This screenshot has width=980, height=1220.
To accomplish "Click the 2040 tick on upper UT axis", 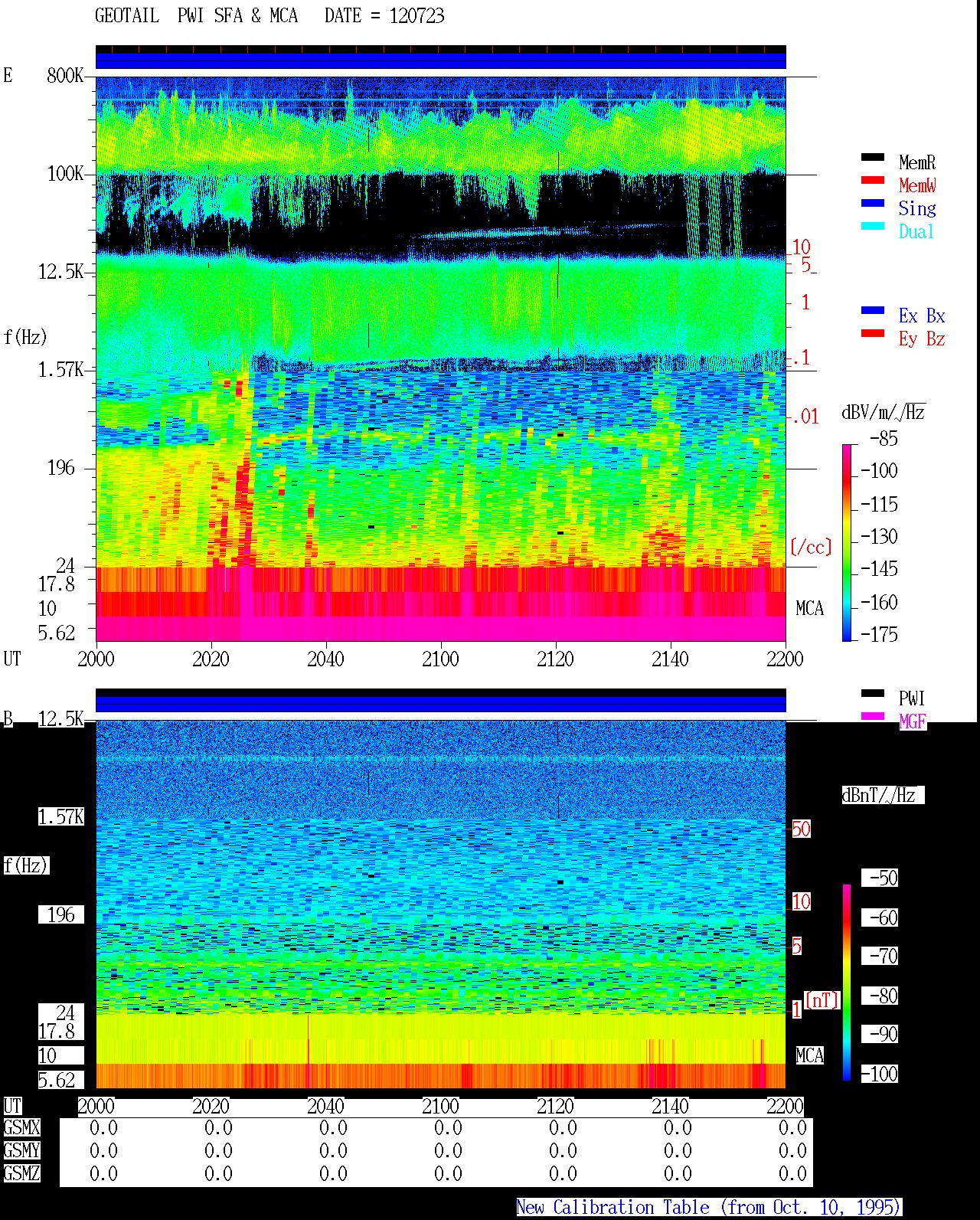I will point(325,659).
